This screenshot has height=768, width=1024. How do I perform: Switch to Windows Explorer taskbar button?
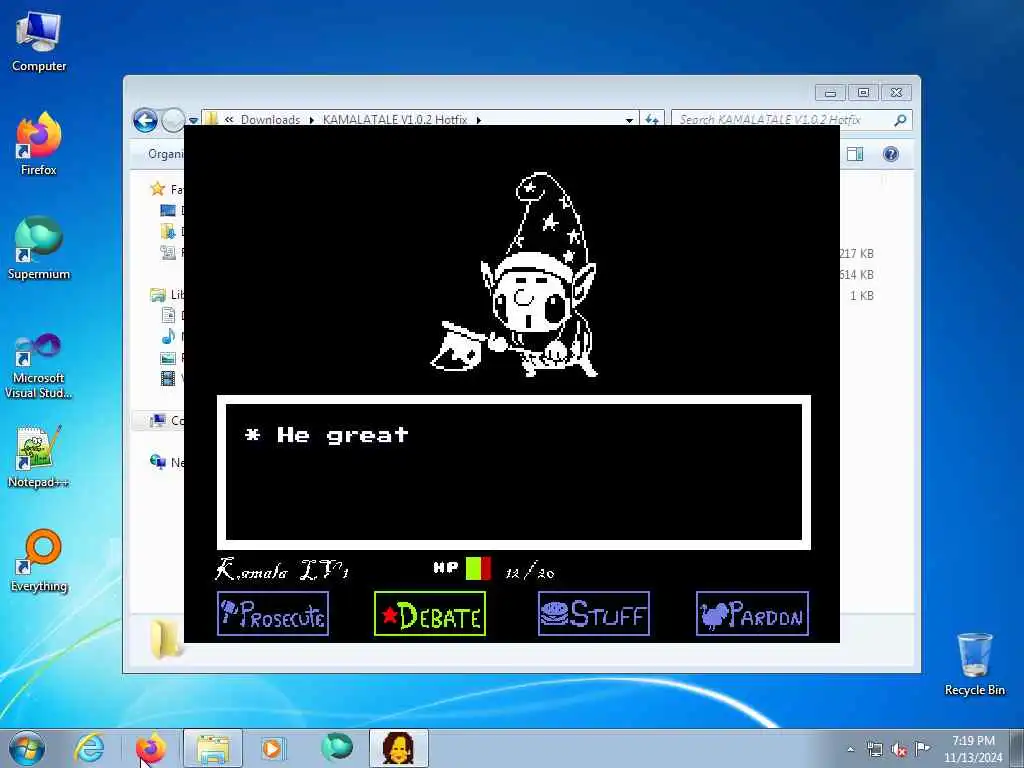pos(213,748)
